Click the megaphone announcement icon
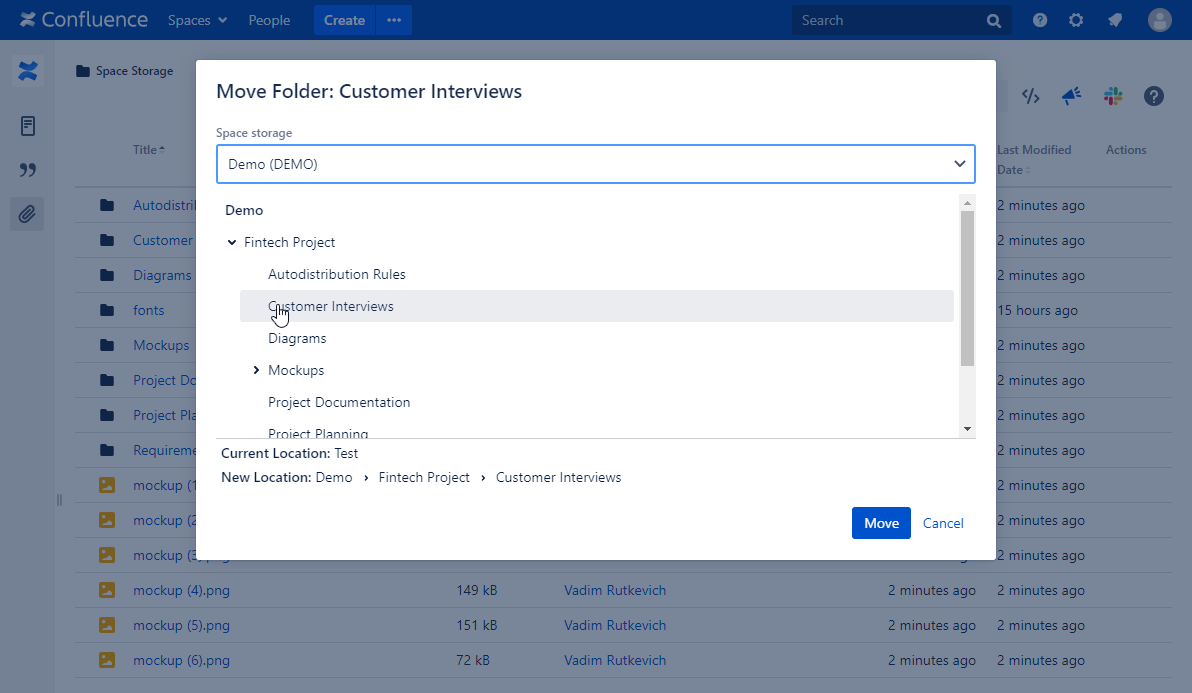Image resolution: width=1192 pixels, height=693 pixels. [1072, 96]
